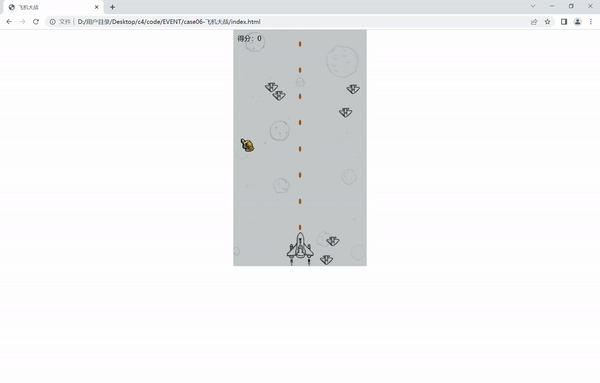
Task: Open the user profile avatar
Action: [x=577, y=22]
